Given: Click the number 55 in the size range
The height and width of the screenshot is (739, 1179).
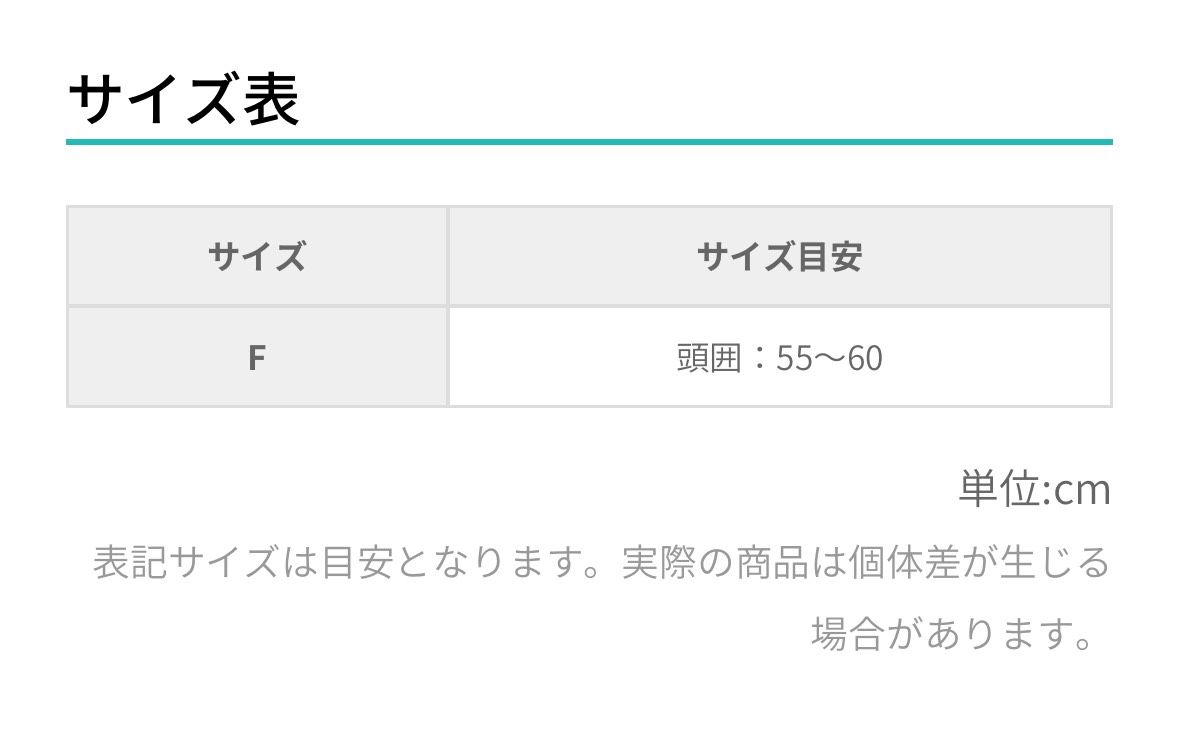Looking at the screenshot, I should tap(795, 358).
